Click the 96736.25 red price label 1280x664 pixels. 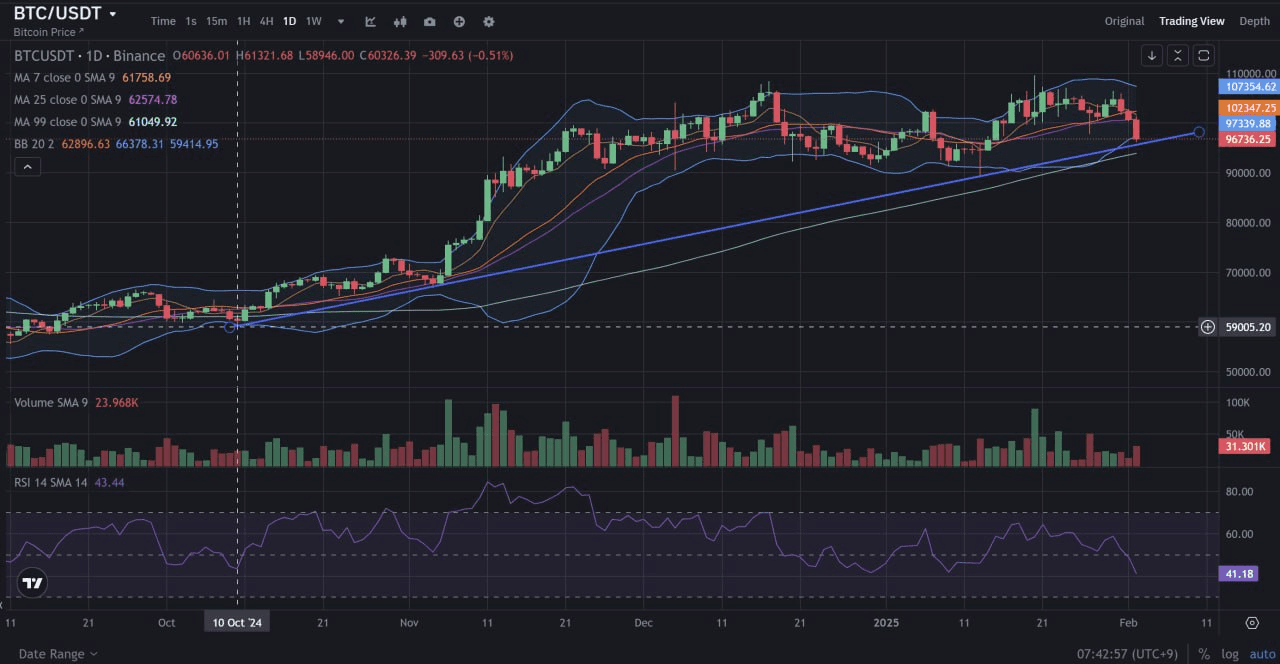(1249, 139)
